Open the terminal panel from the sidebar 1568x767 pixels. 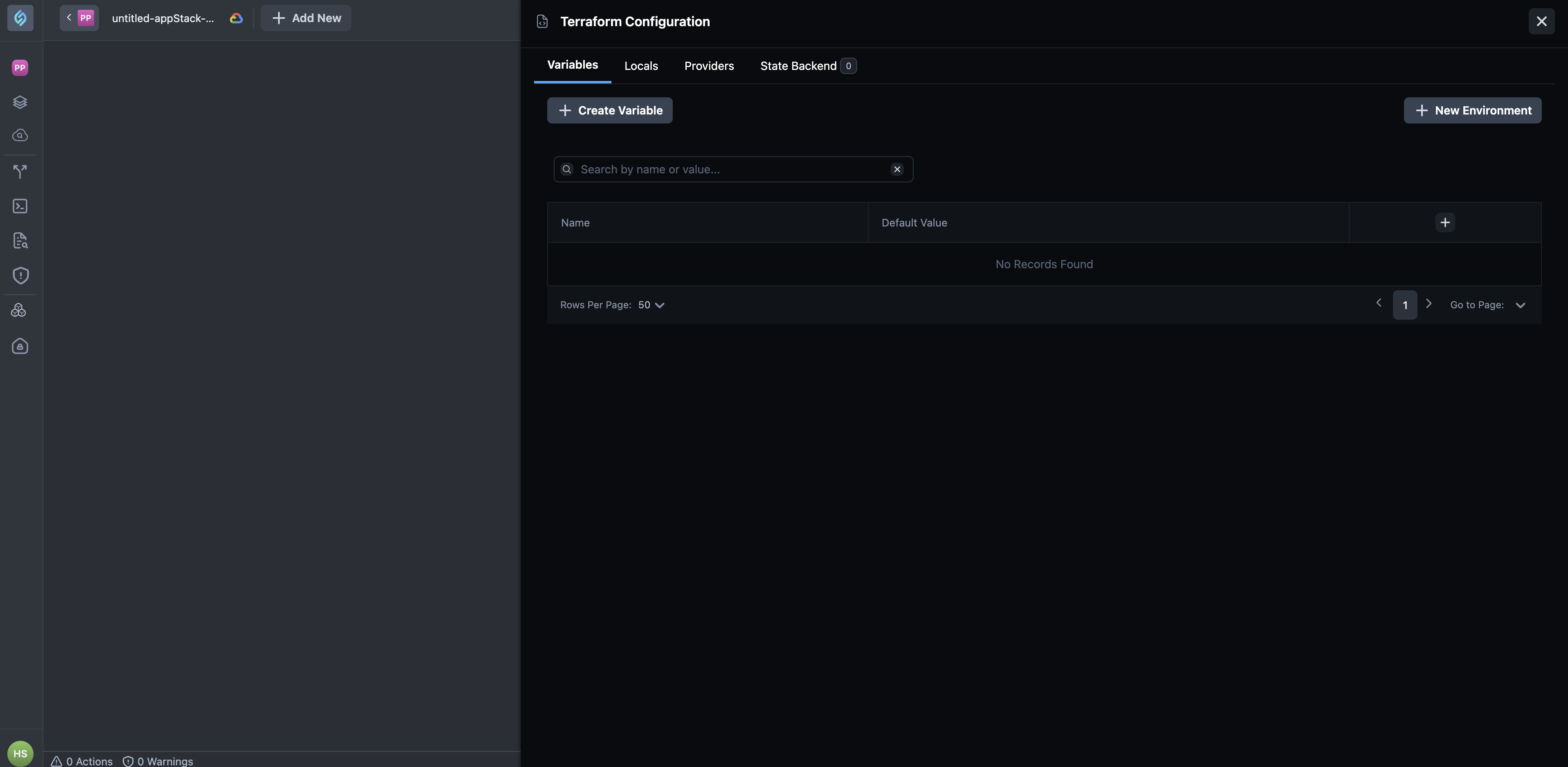pos(20,206)
